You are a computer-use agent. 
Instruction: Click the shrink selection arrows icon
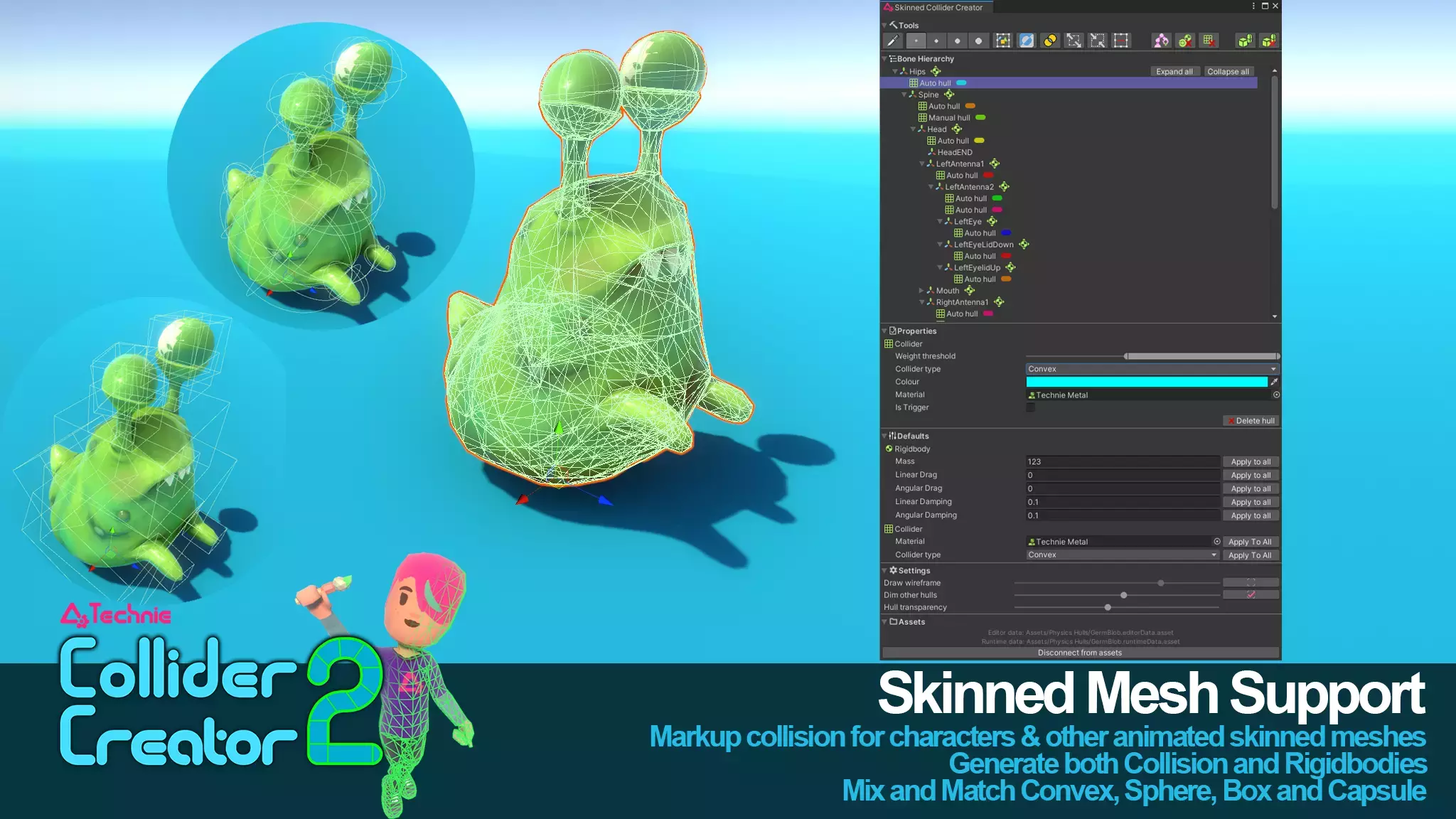coord(1098,41)
